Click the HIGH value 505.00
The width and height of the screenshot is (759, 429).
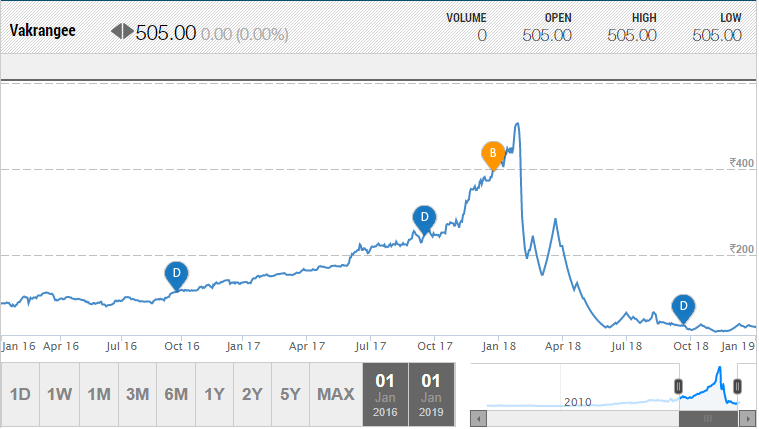pyautogui.click(x=632, y=35)
